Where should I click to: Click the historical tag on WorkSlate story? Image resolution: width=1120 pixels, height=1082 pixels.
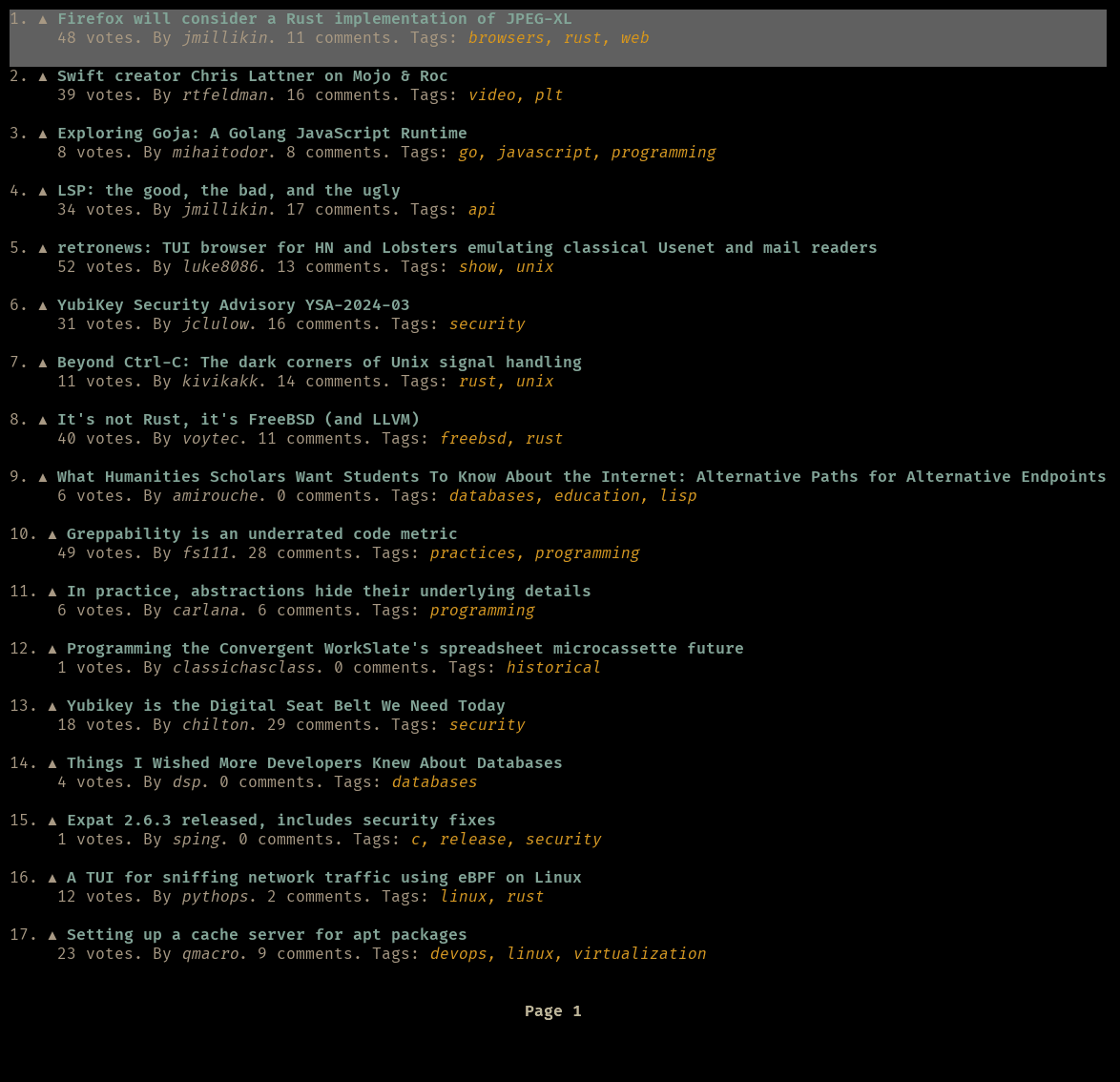(553, 668)
